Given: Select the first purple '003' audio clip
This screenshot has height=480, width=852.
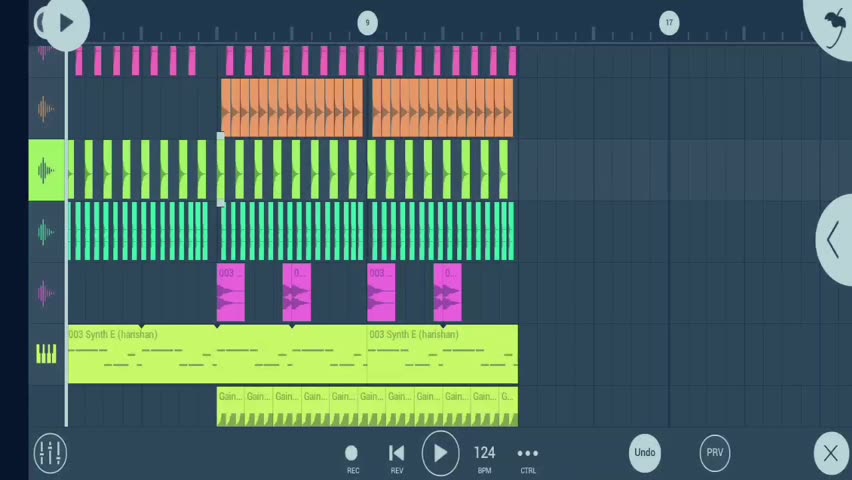Looking at the screenshot, I should pos(230,292).
